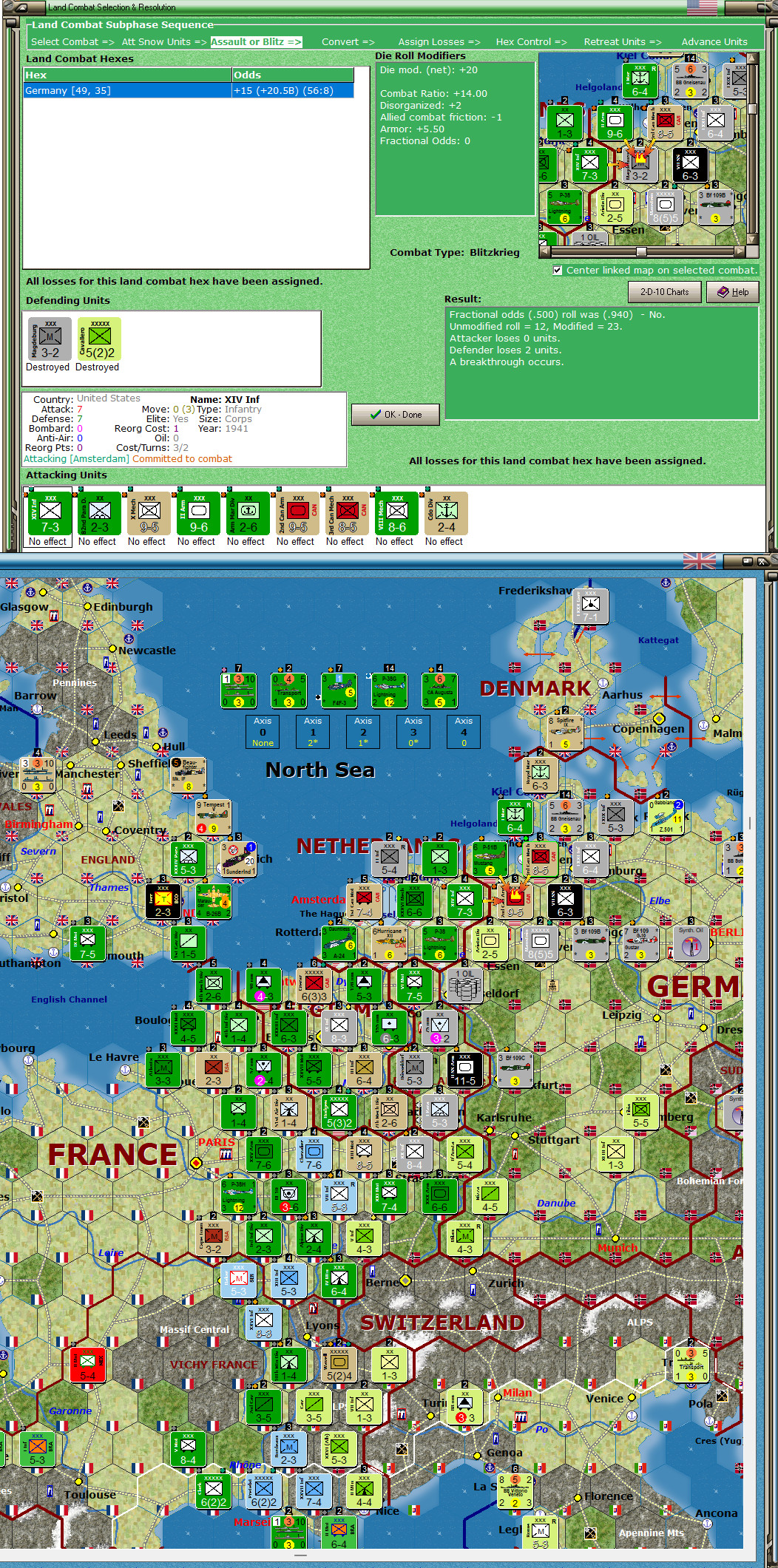The width and height of the screenshot is (778, 1568).
Task: Click black 11-5 armor unit near Frankfurt
Action: tap(465, 1069)
